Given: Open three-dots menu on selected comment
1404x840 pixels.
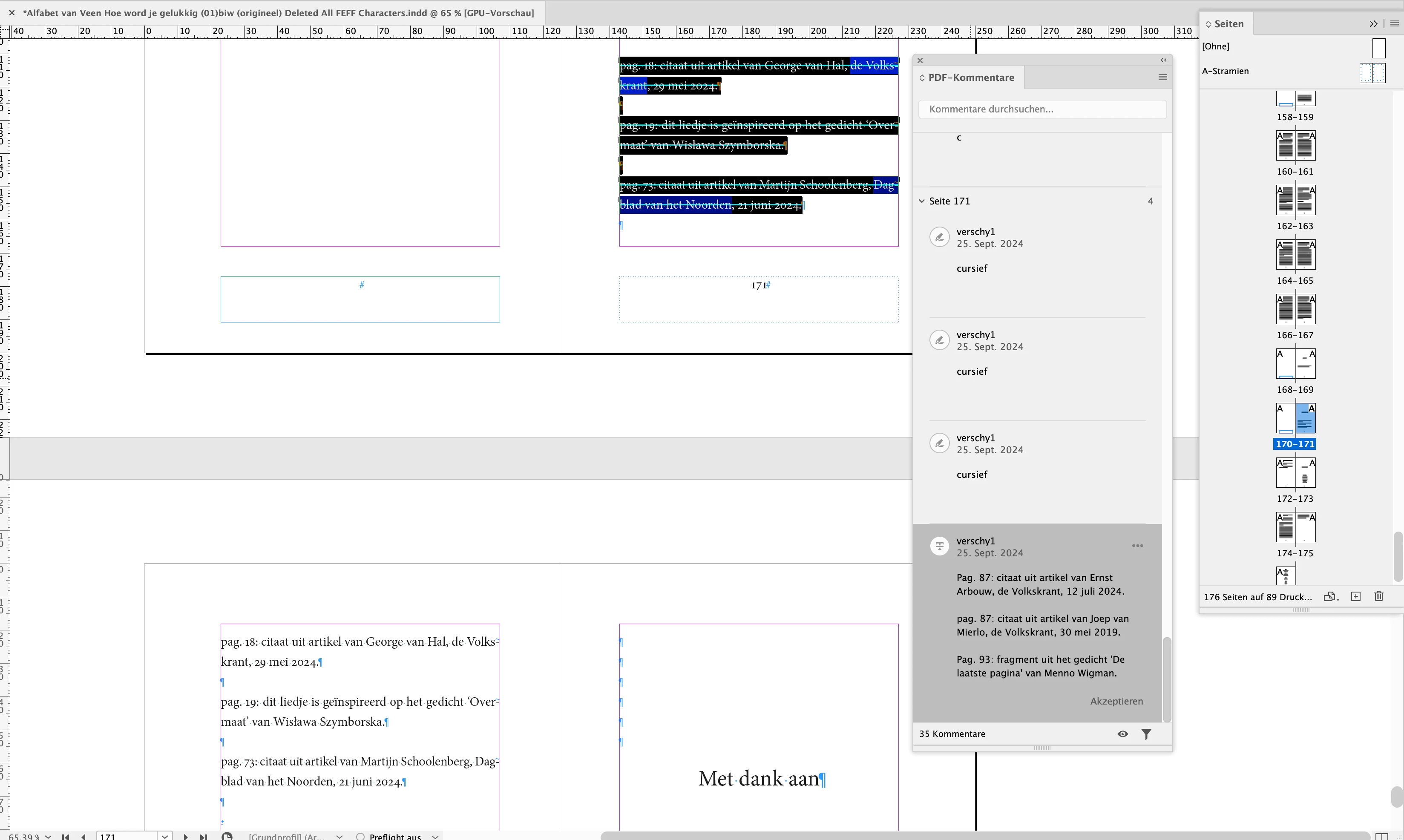Looking at the screenshot, I should tap(1137, 546).
